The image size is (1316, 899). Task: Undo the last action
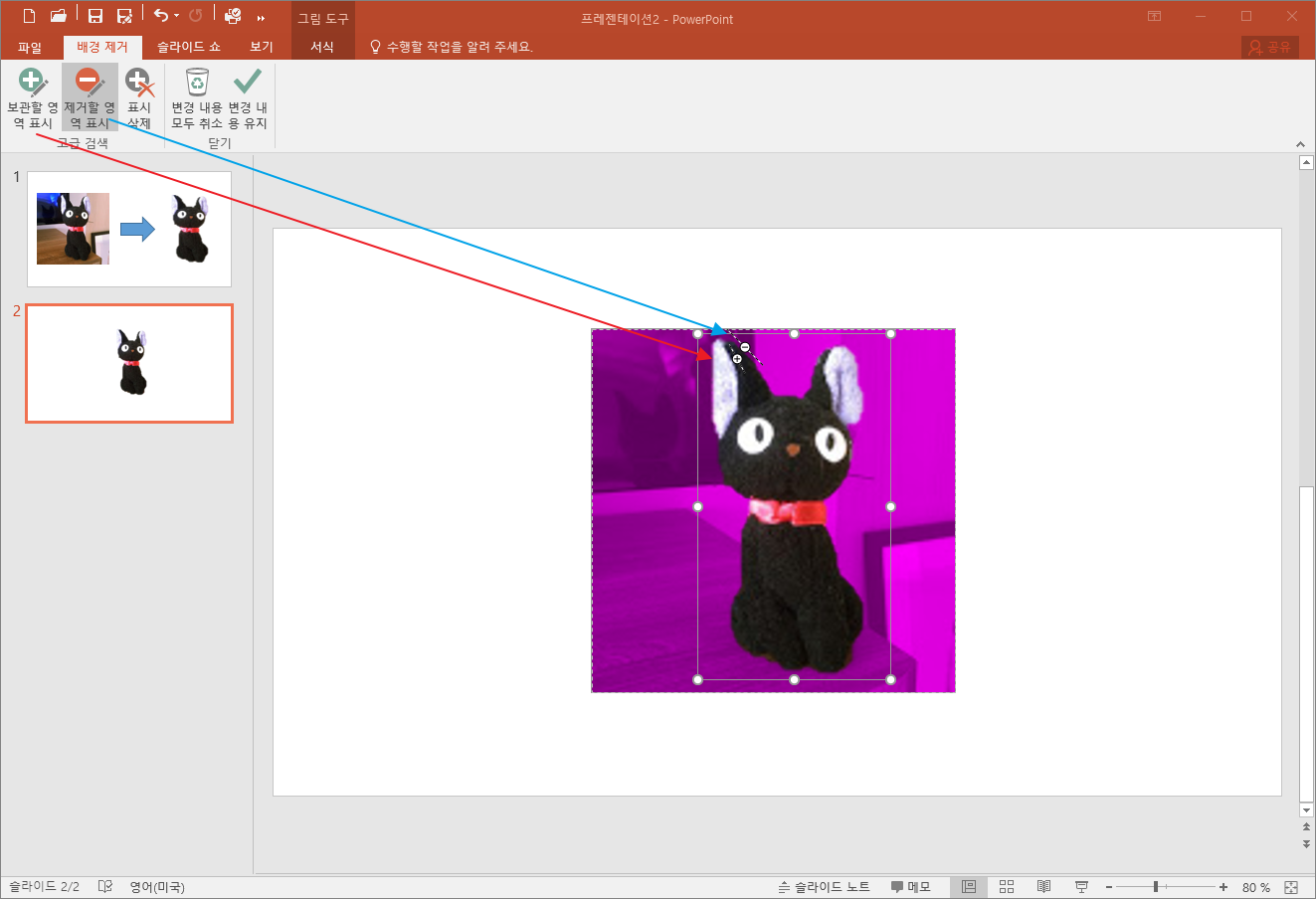160,16
